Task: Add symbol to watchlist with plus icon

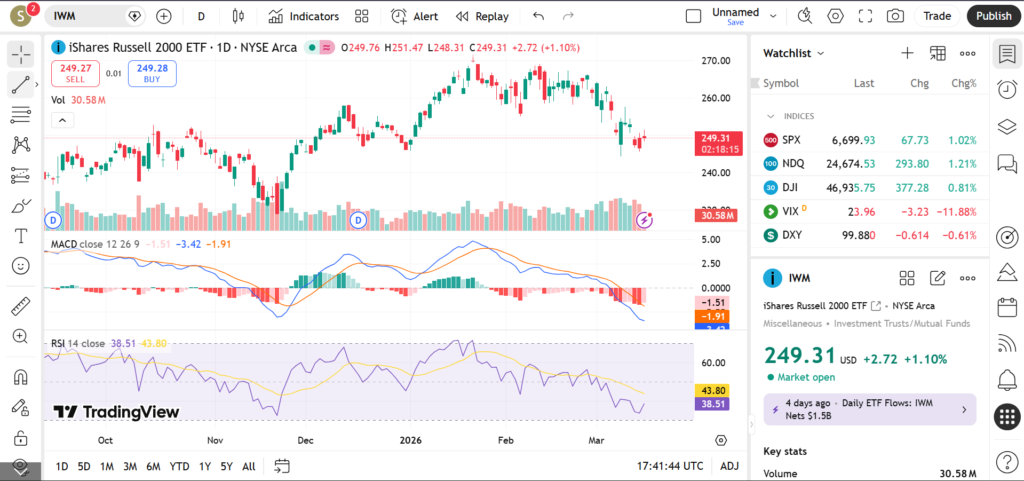Action: click(907, 53)
